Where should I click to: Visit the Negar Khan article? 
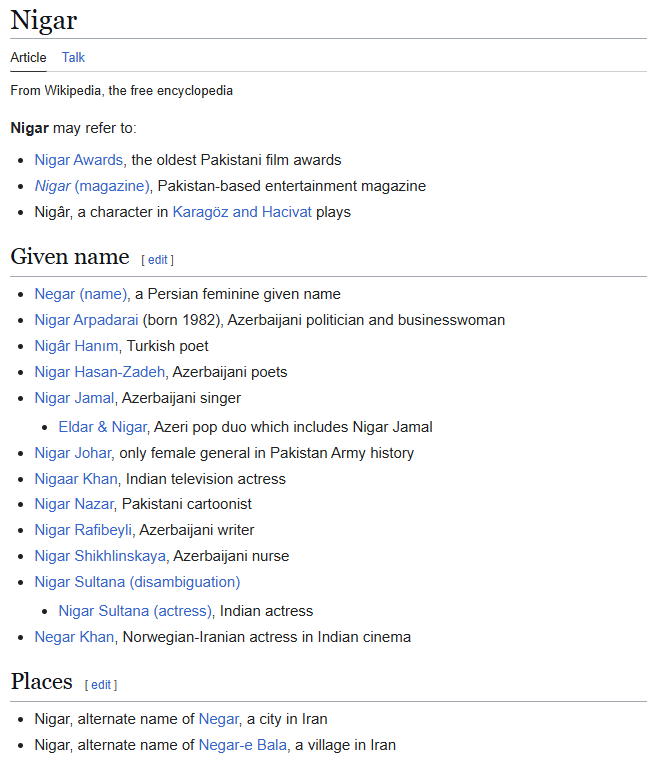(x=74, y=637)
